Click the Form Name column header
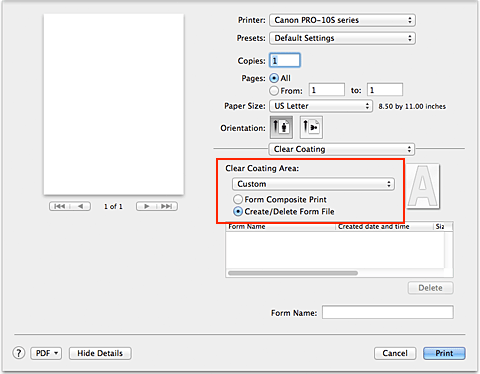This screenshot has width=480, height=374. (x=280, y=227)
